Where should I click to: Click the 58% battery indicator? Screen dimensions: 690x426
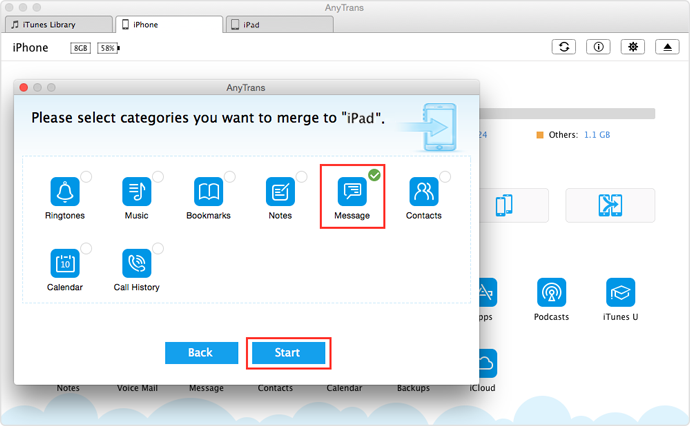pos(108,48)
